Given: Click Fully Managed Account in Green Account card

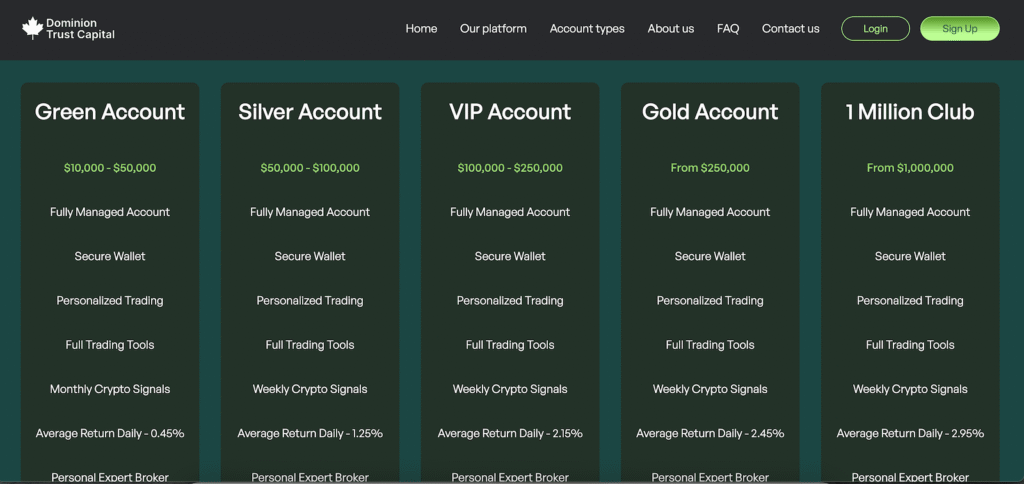Looking at the screenshot, I should pos(110,212).
